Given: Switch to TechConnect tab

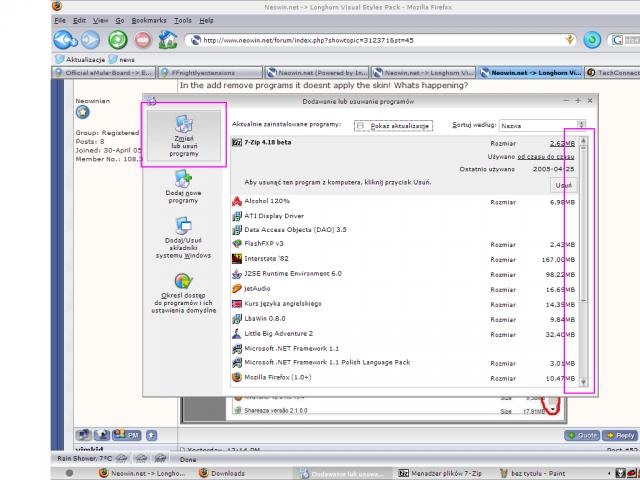Looking at the screenshot, I should point(612,73).
